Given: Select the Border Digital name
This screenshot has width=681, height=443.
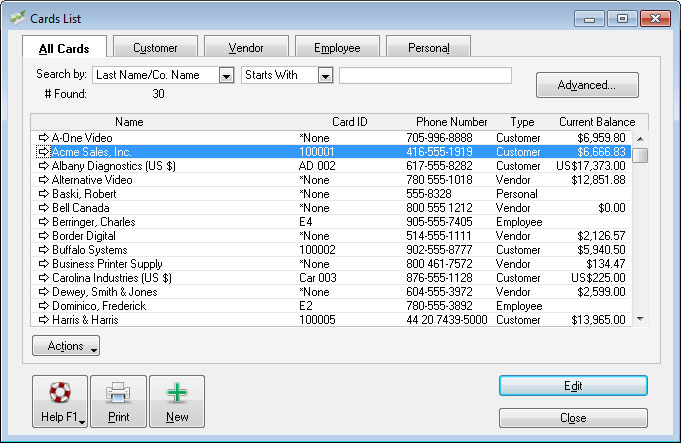Looking at the screenshot, I should tap(84, 236).
